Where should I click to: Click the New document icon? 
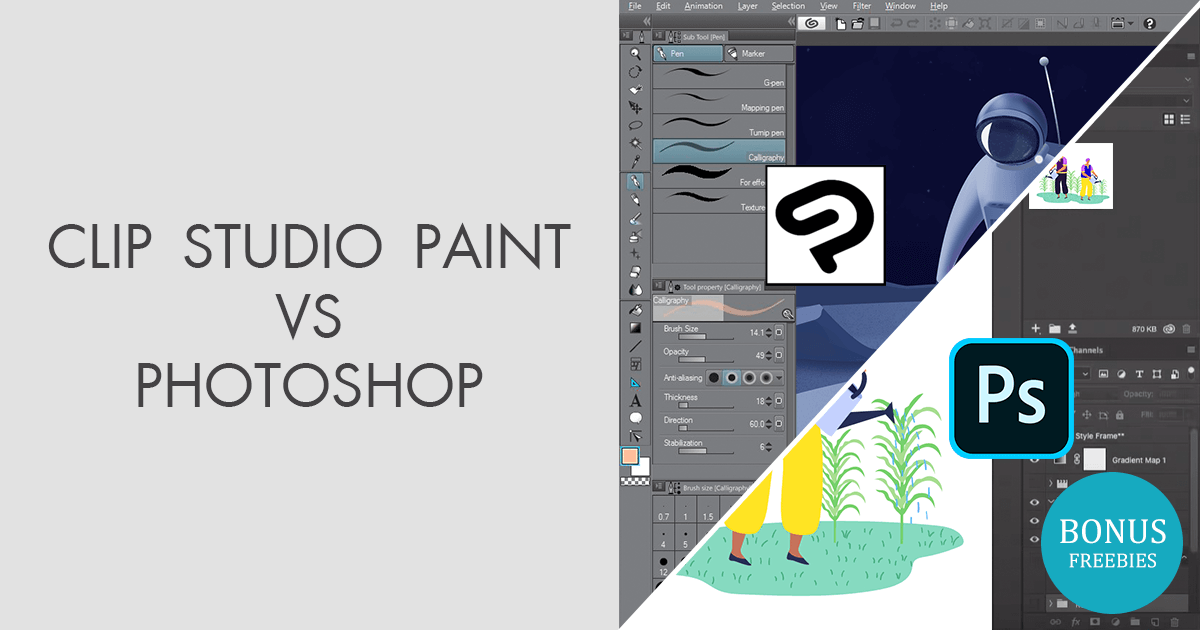click(841, 23)
